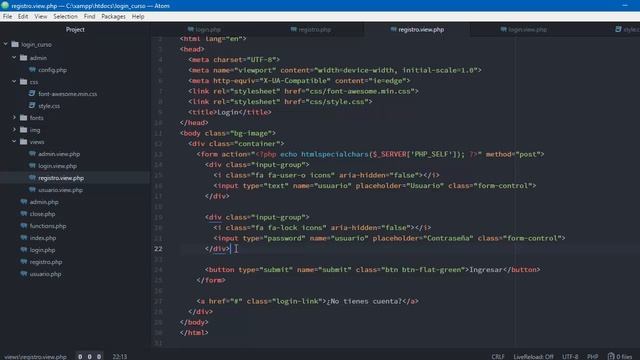Viewport: 640px width, 360px height.
Task: Click the fonts folder icon
Action: 24,118
